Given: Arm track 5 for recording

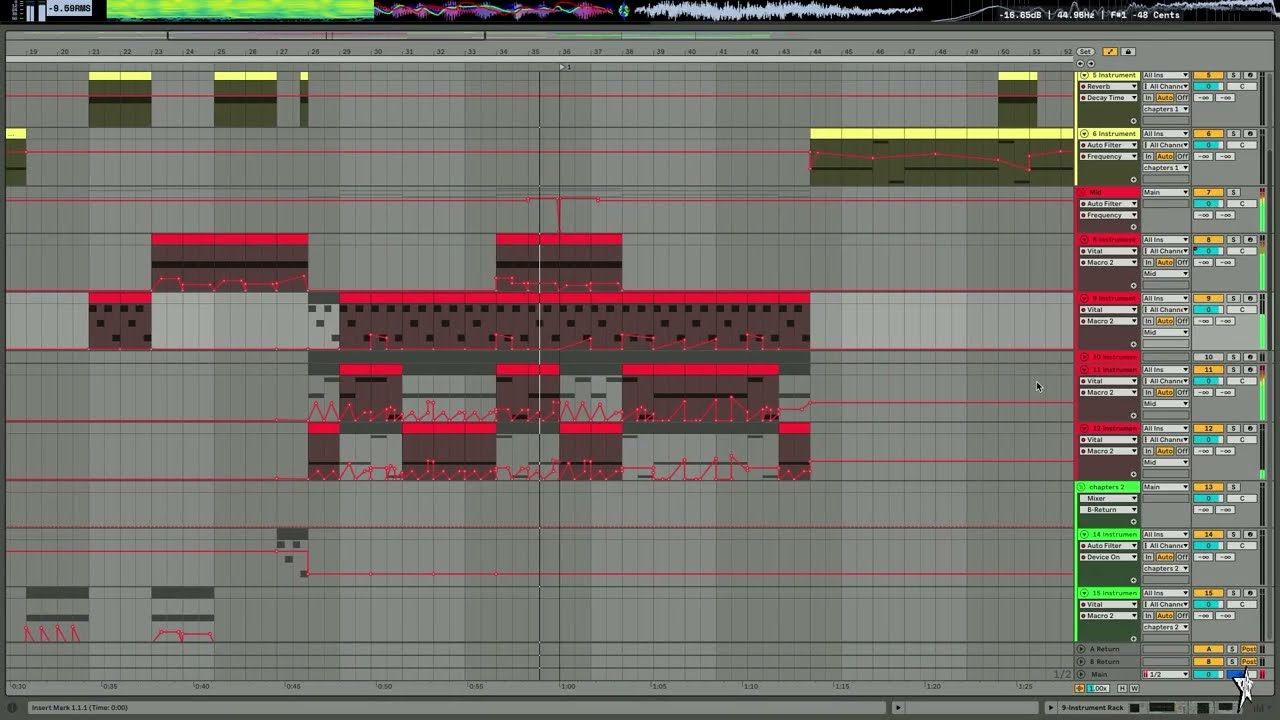Looking at the screenshot, I should [x=1249, y=75].
